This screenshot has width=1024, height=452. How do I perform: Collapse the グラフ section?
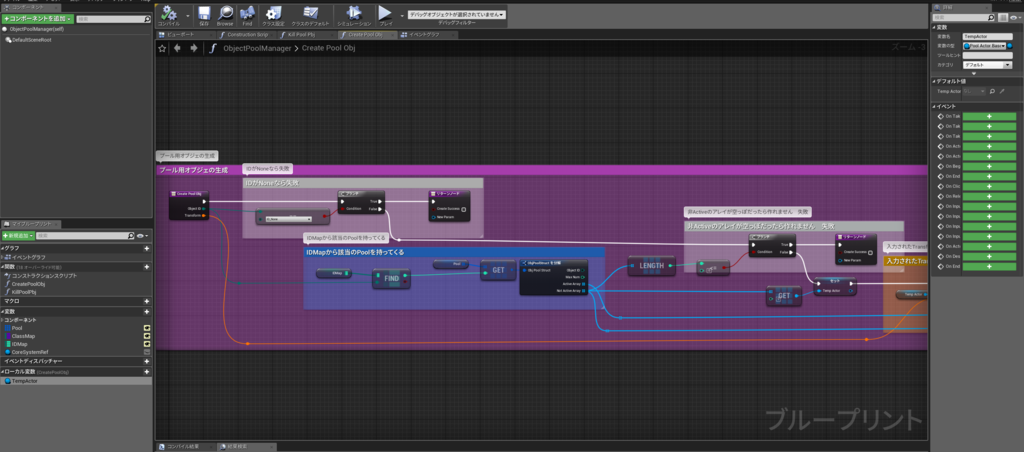click(2, 248)
